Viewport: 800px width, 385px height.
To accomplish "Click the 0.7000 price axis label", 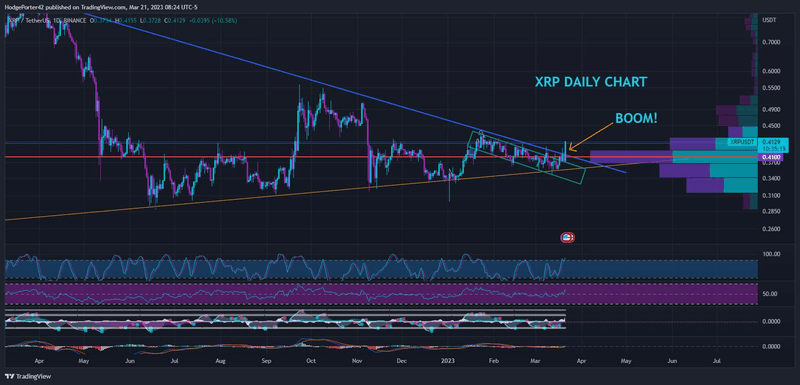I will (770, 42).
